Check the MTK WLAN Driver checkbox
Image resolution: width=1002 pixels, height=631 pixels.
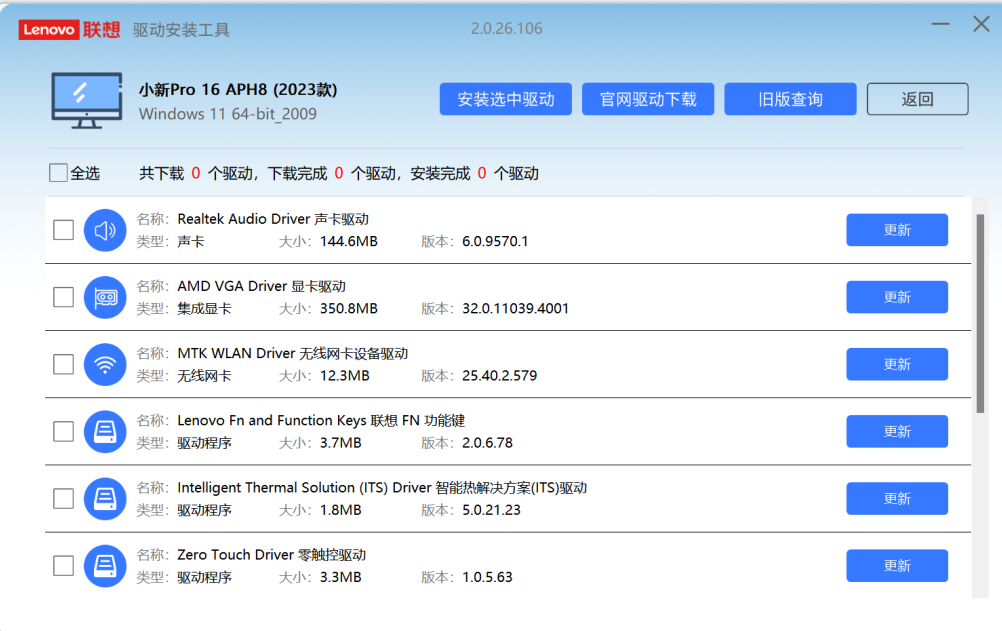click(63, 364)
